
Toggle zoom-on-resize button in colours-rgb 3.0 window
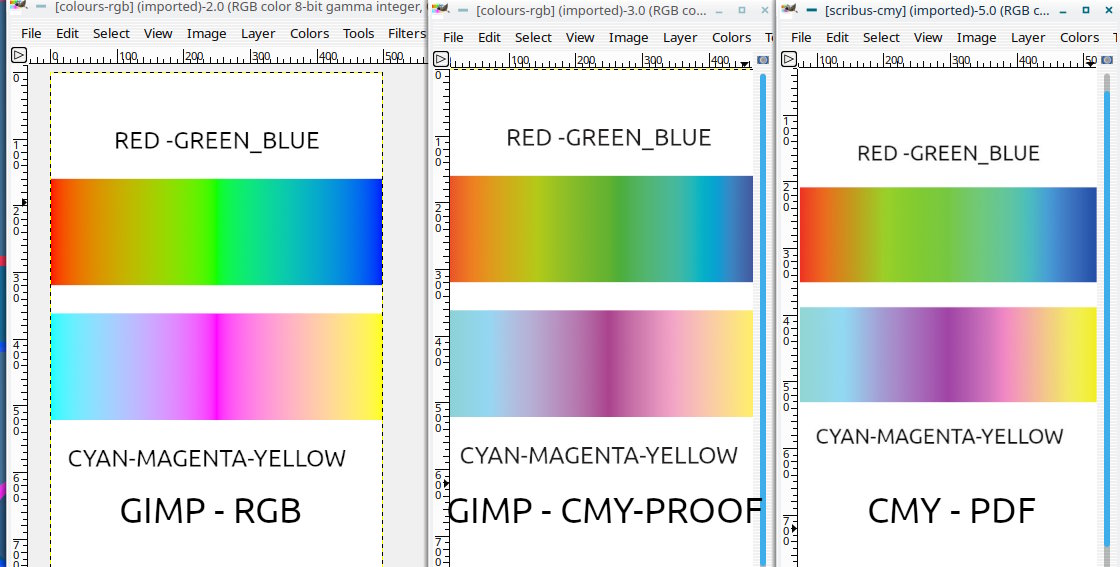[x=763, y=60]
